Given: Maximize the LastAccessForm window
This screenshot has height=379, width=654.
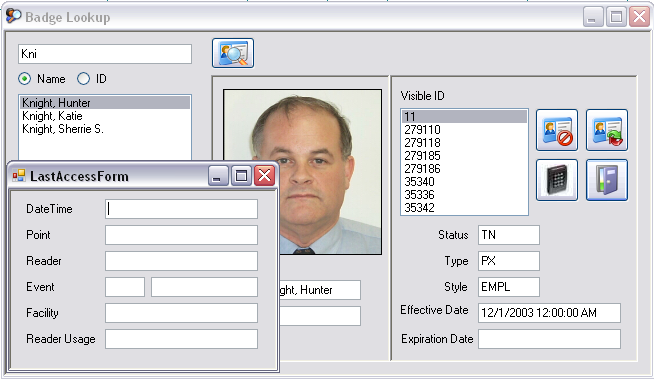Looking at the screenshot, I should click(241, 176).
